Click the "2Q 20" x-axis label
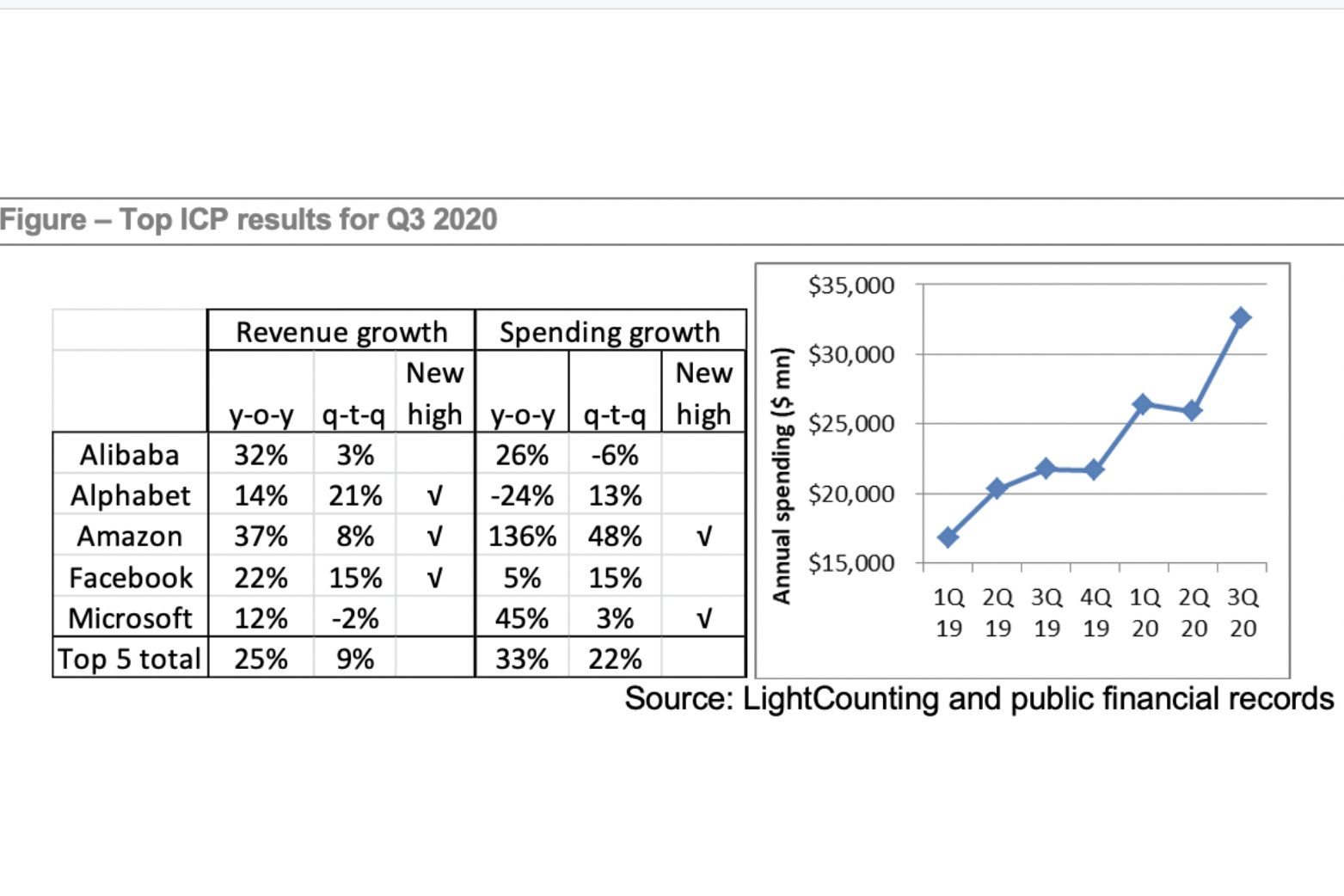The width and height of the screenshot is (1344, 896). [x=1194, y=612]
